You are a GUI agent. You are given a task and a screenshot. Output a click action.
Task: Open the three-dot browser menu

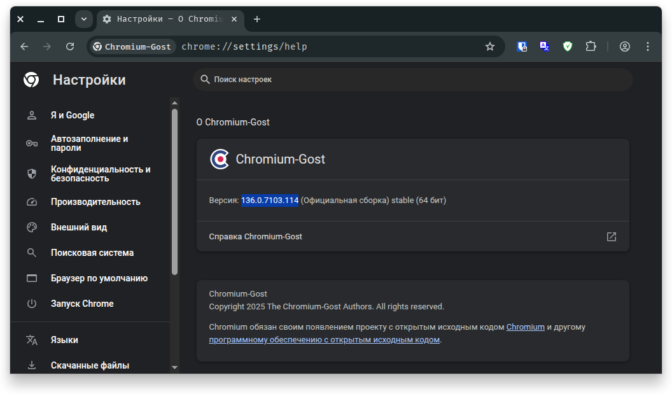[x=648, y=46]
